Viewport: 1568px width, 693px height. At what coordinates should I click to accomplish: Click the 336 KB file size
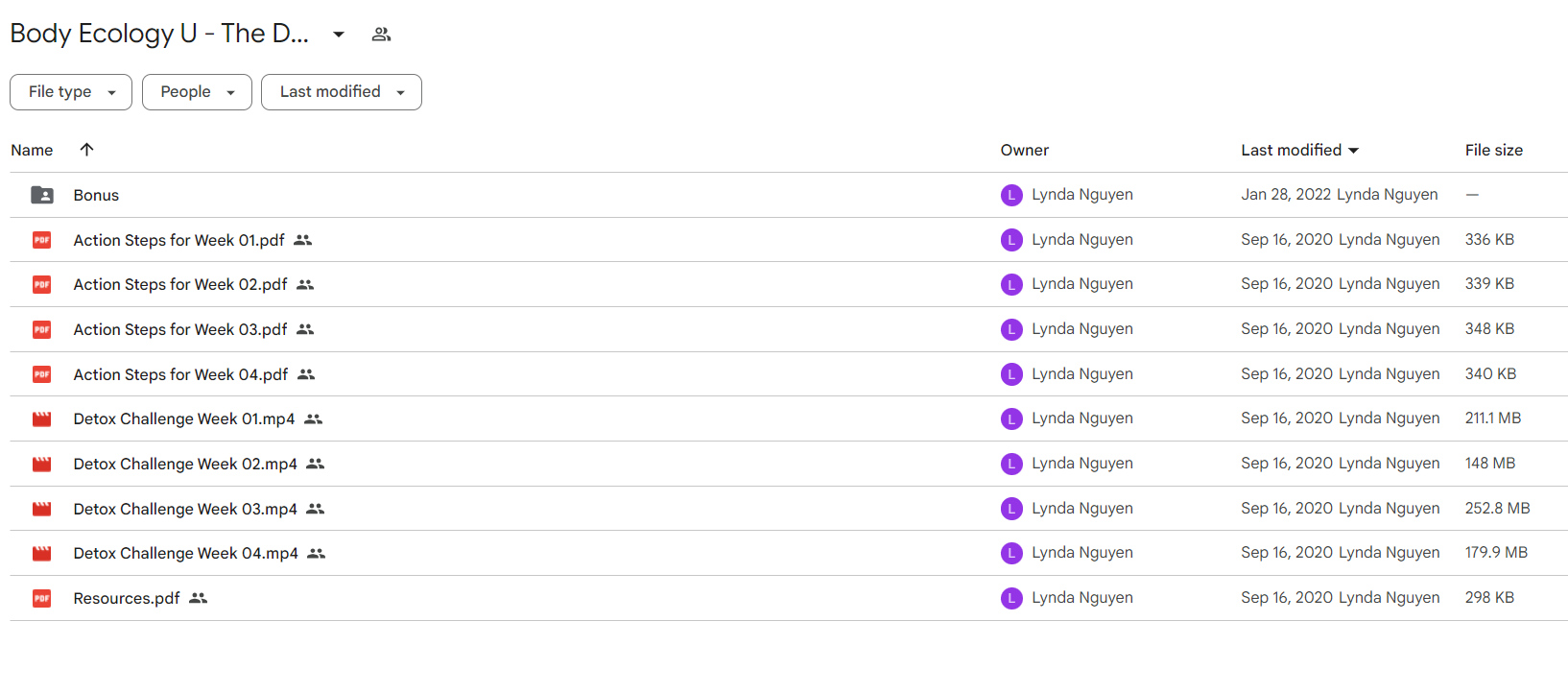pyautogui.click(x=1489, y=239)
